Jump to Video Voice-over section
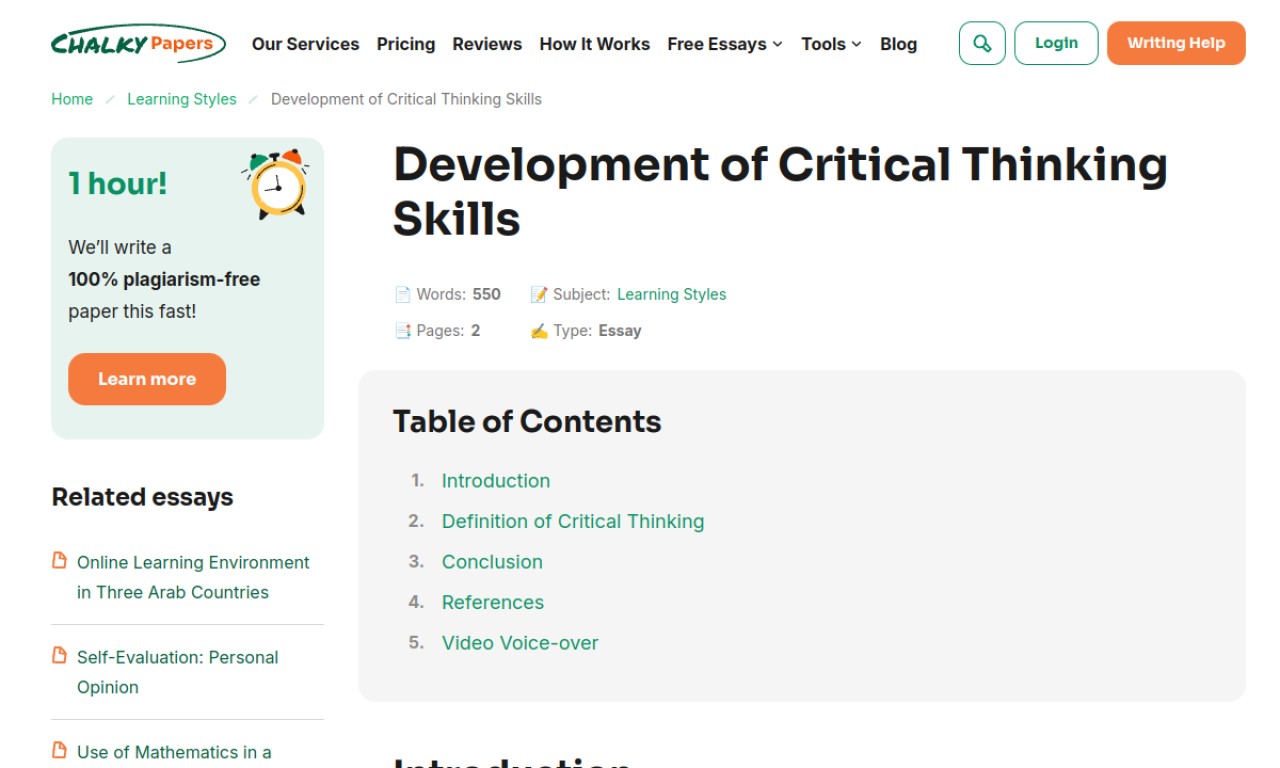Viewport: 1280px width, 768px height. (520, 643)
